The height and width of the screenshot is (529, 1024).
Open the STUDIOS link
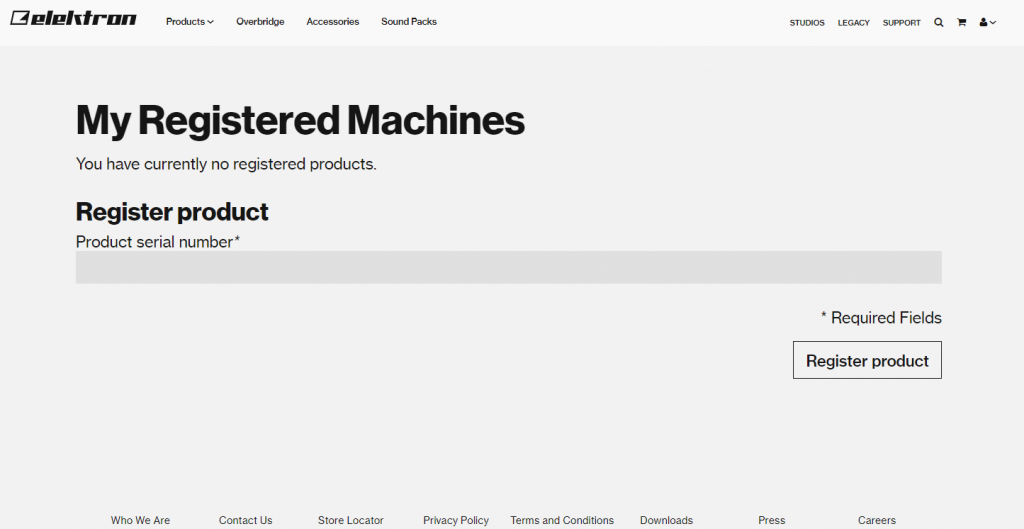(807, 23)
